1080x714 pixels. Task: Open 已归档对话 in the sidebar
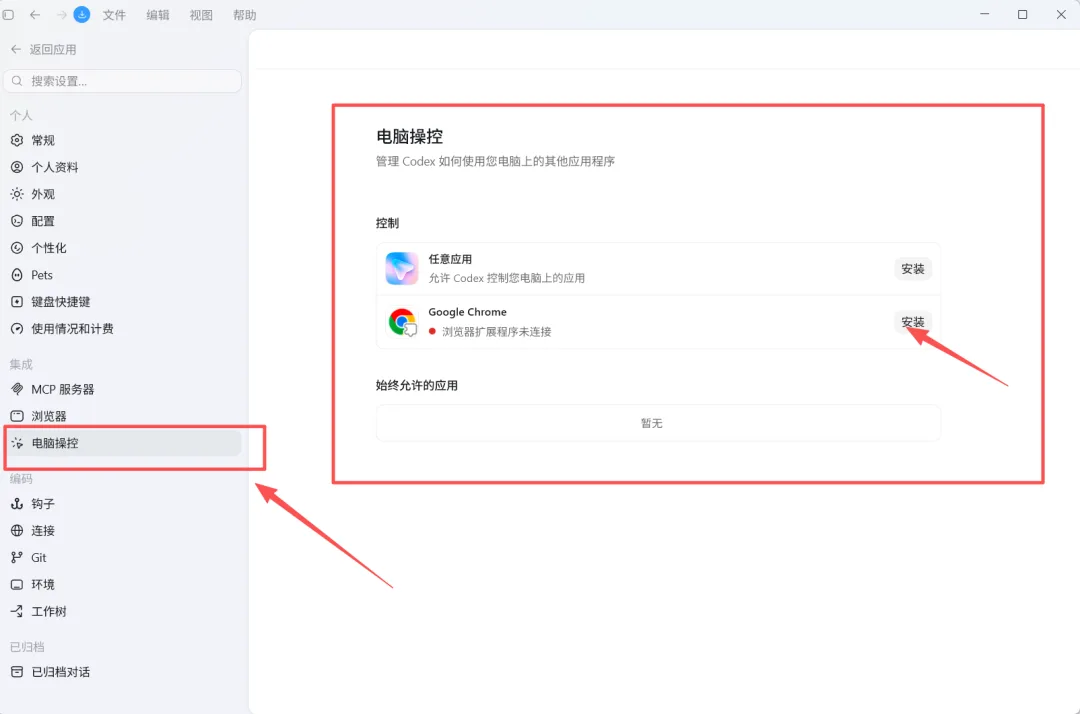point(123,672)
